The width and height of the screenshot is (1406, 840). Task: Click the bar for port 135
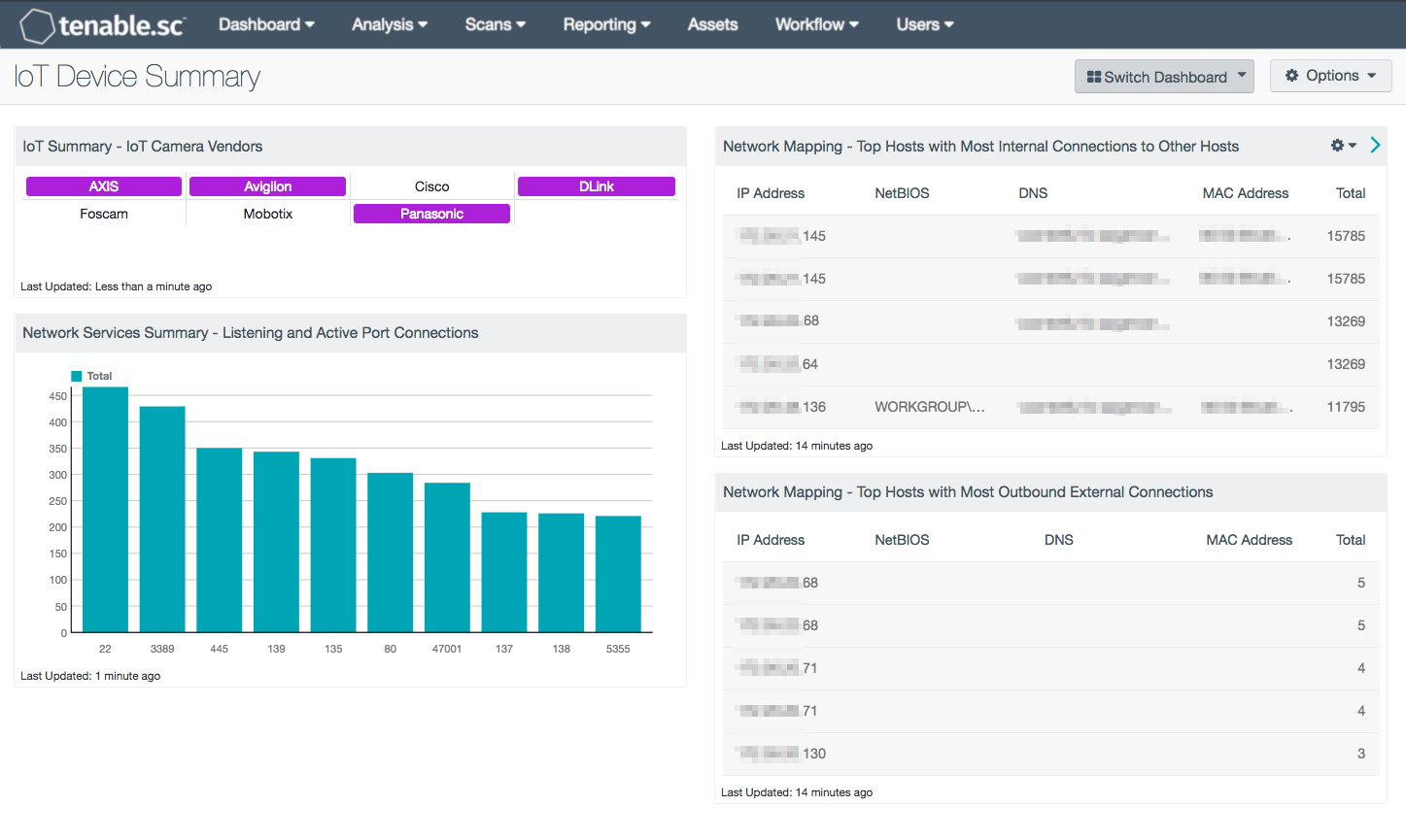tap(333, 546)
